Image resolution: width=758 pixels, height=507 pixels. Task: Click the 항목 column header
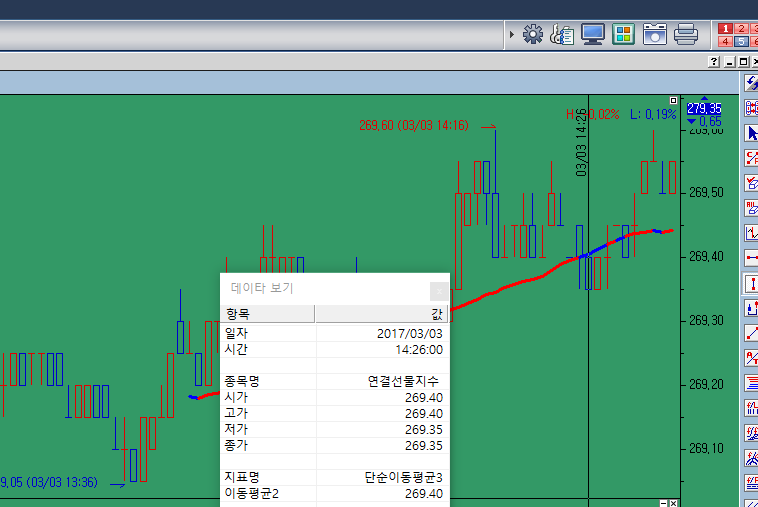[267, 314]
